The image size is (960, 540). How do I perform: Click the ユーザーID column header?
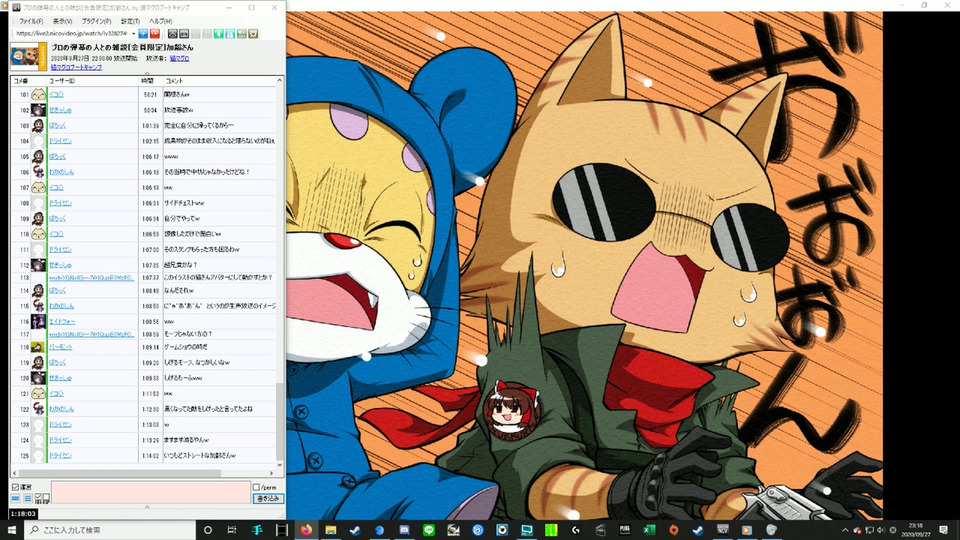tap(61, 81)
